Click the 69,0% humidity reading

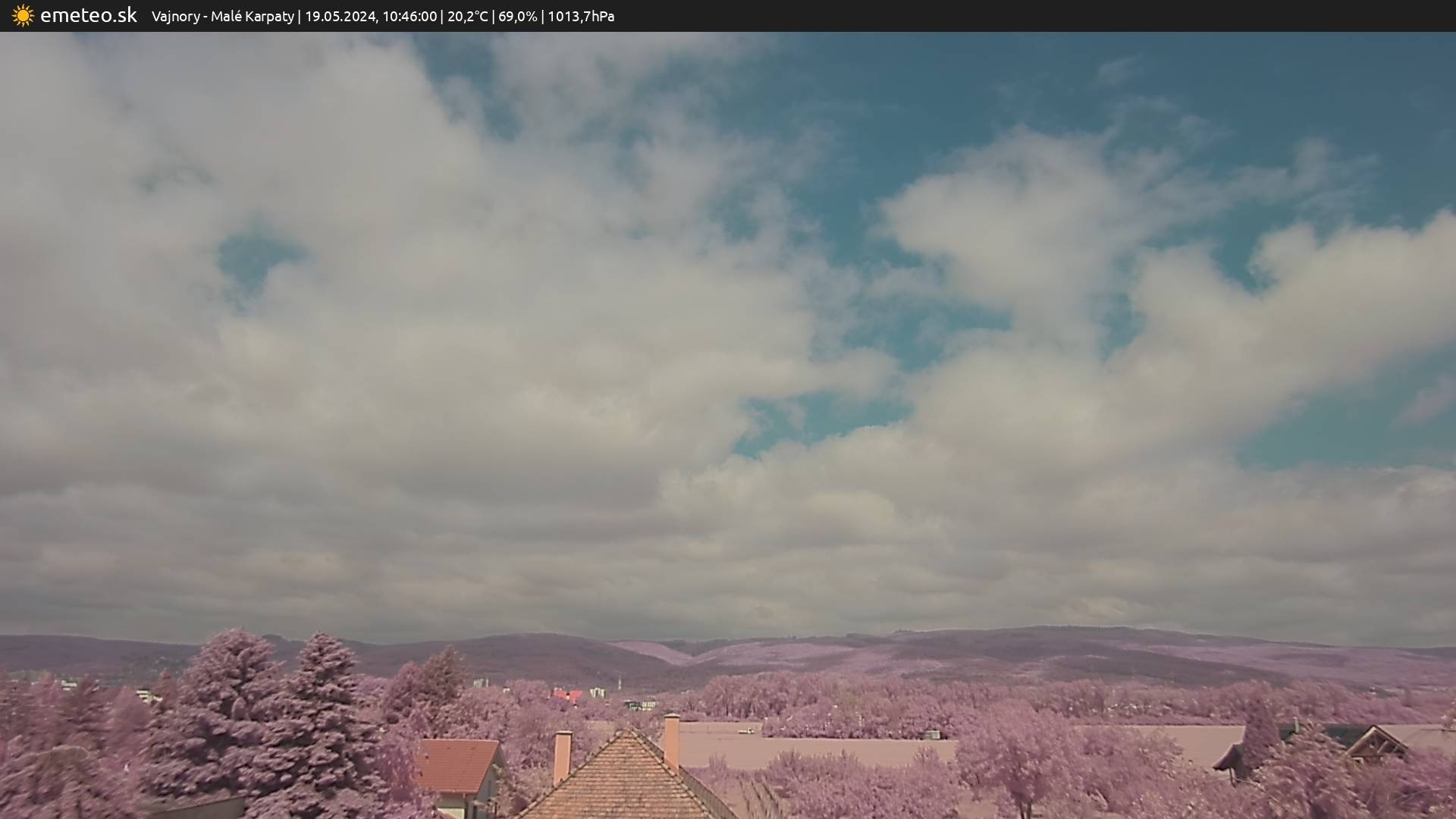[x=517, y=17]
